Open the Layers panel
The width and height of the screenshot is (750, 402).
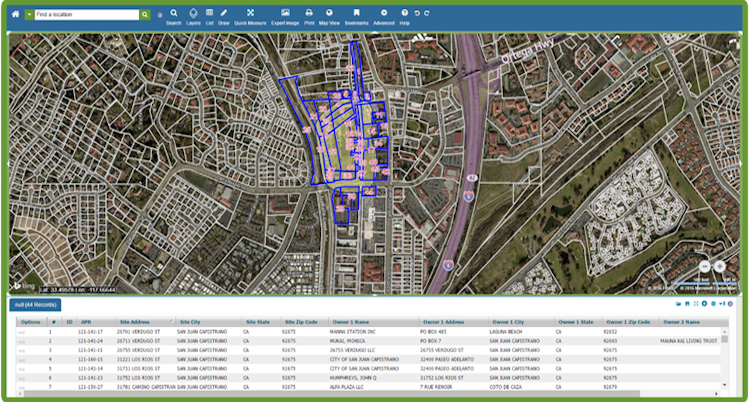coord(193,13)
